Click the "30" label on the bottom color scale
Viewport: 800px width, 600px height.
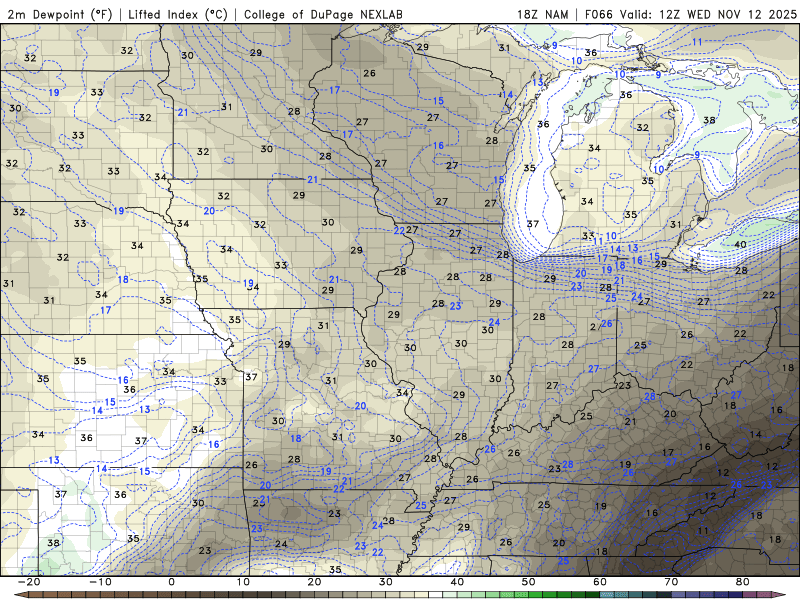click(386, 582)
